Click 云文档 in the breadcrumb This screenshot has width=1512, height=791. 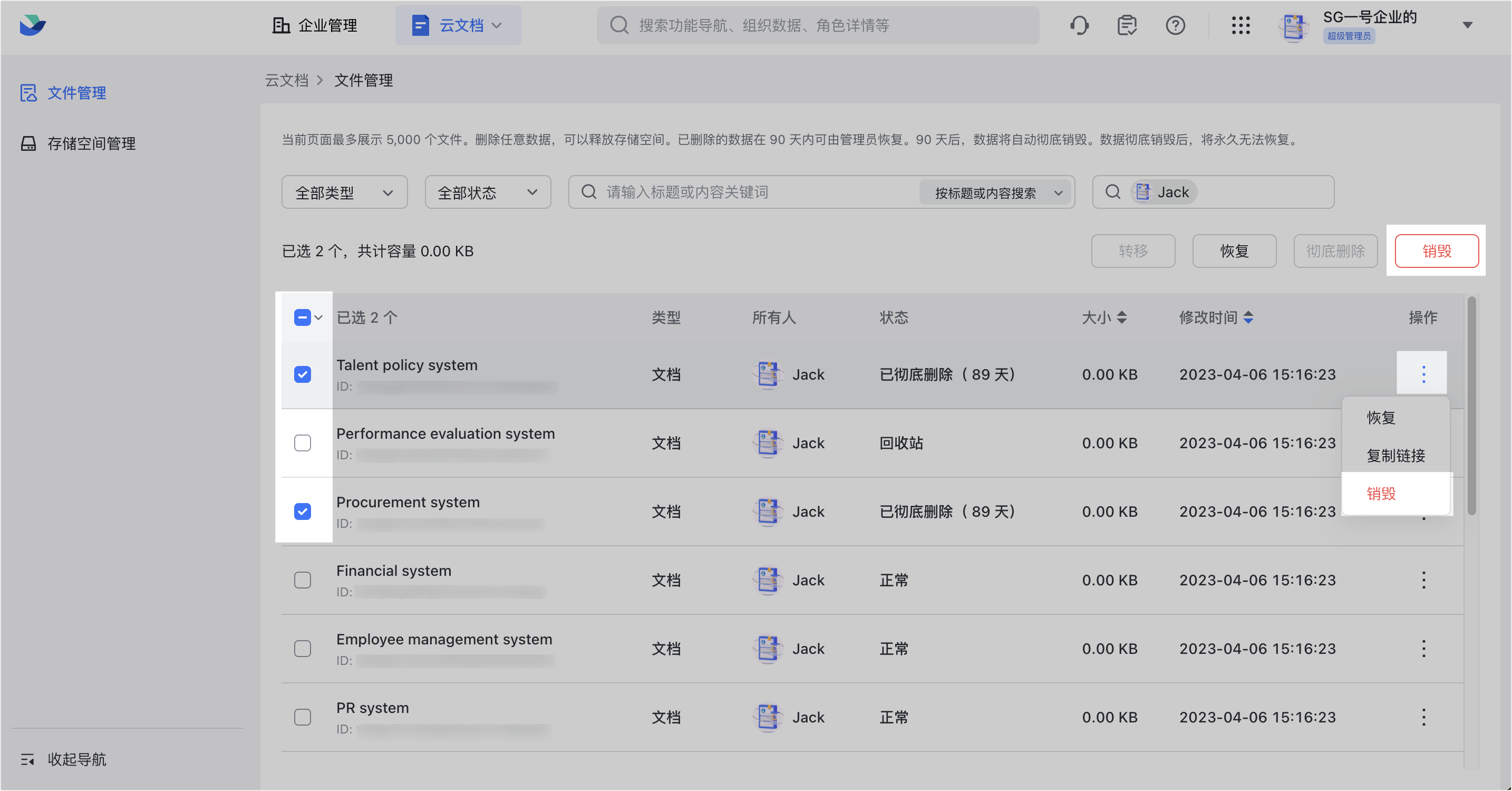point(286,81)
